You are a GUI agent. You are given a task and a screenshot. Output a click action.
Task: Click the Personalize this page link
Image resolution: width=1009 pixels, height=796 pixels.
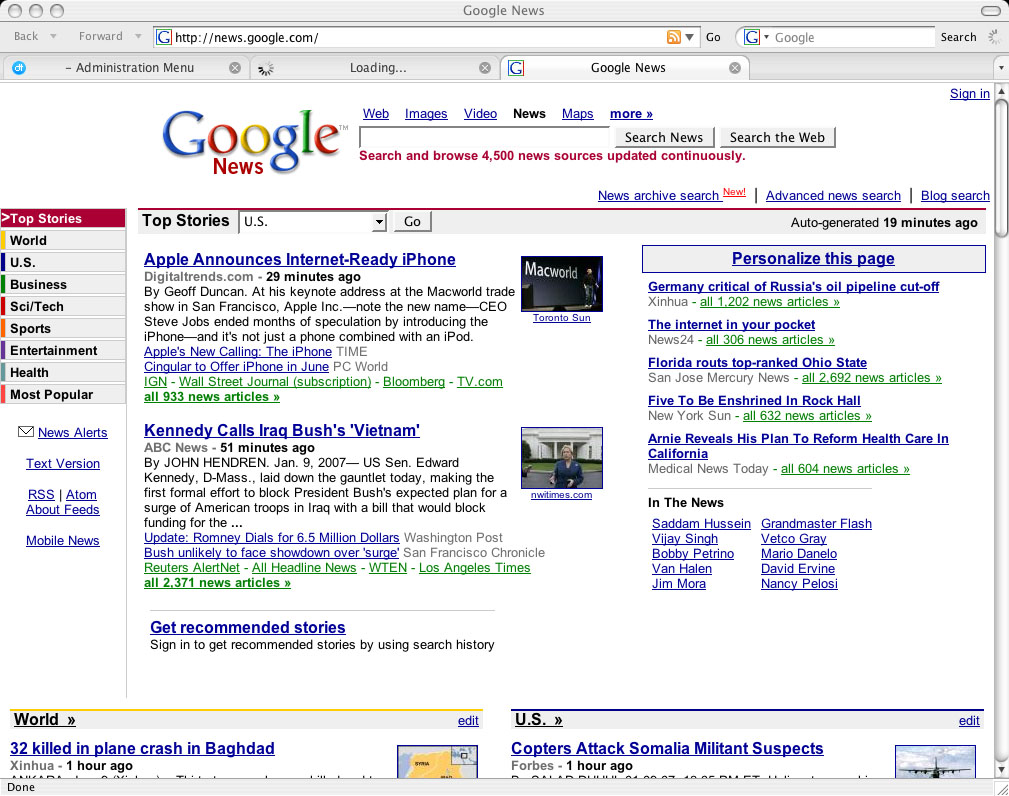click(x=813, y=259)
